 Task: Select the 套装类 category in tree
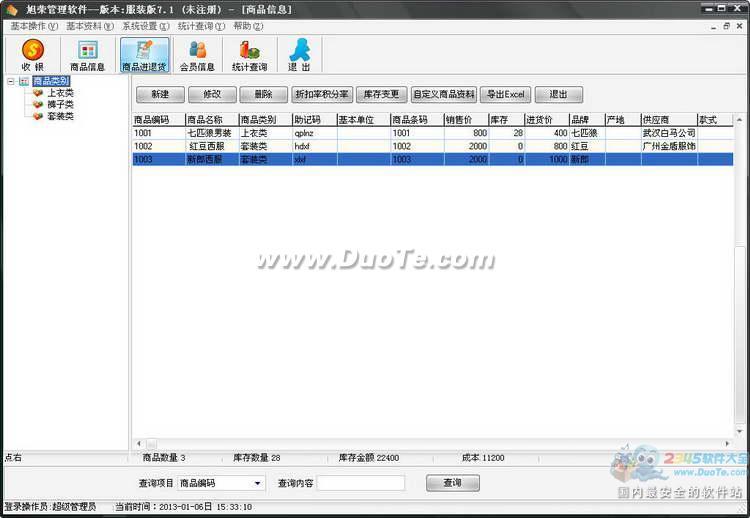coord(60,116)
